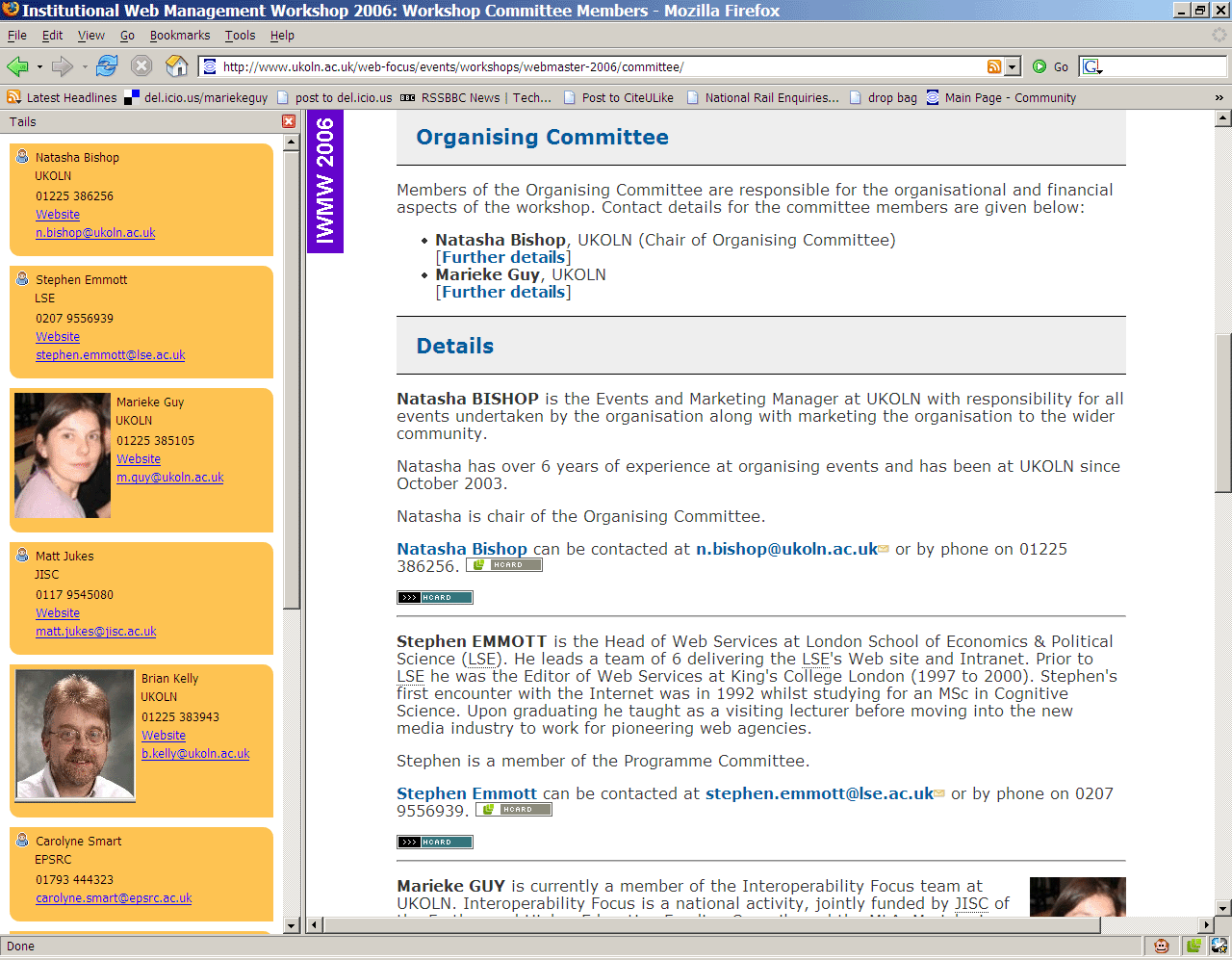This screenshot has height=960, width=1232.
Task: Click the Stop loading icon
Action: coord(141,66)
